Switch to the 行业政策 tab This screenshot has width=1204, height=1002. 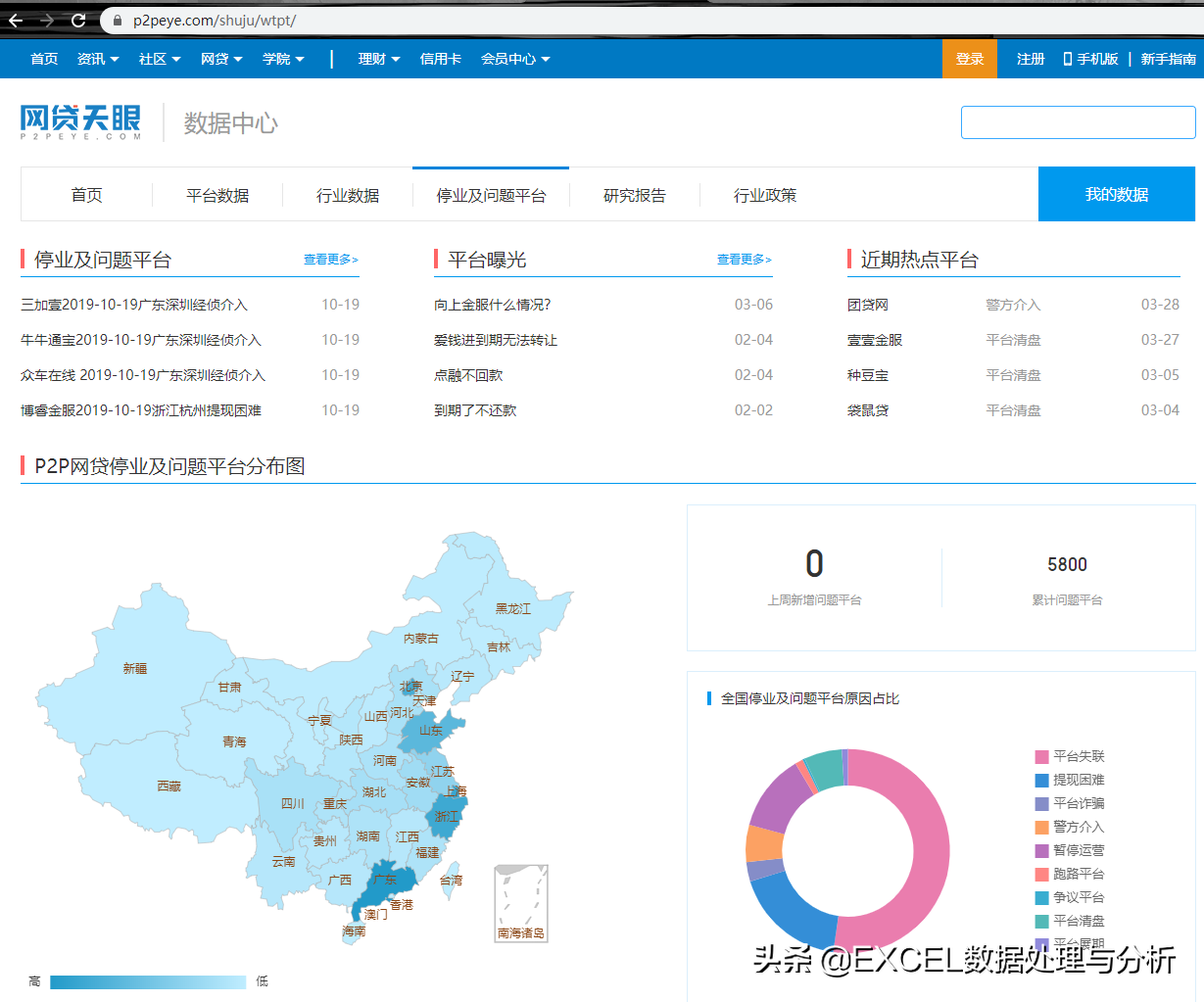point(765,195)
